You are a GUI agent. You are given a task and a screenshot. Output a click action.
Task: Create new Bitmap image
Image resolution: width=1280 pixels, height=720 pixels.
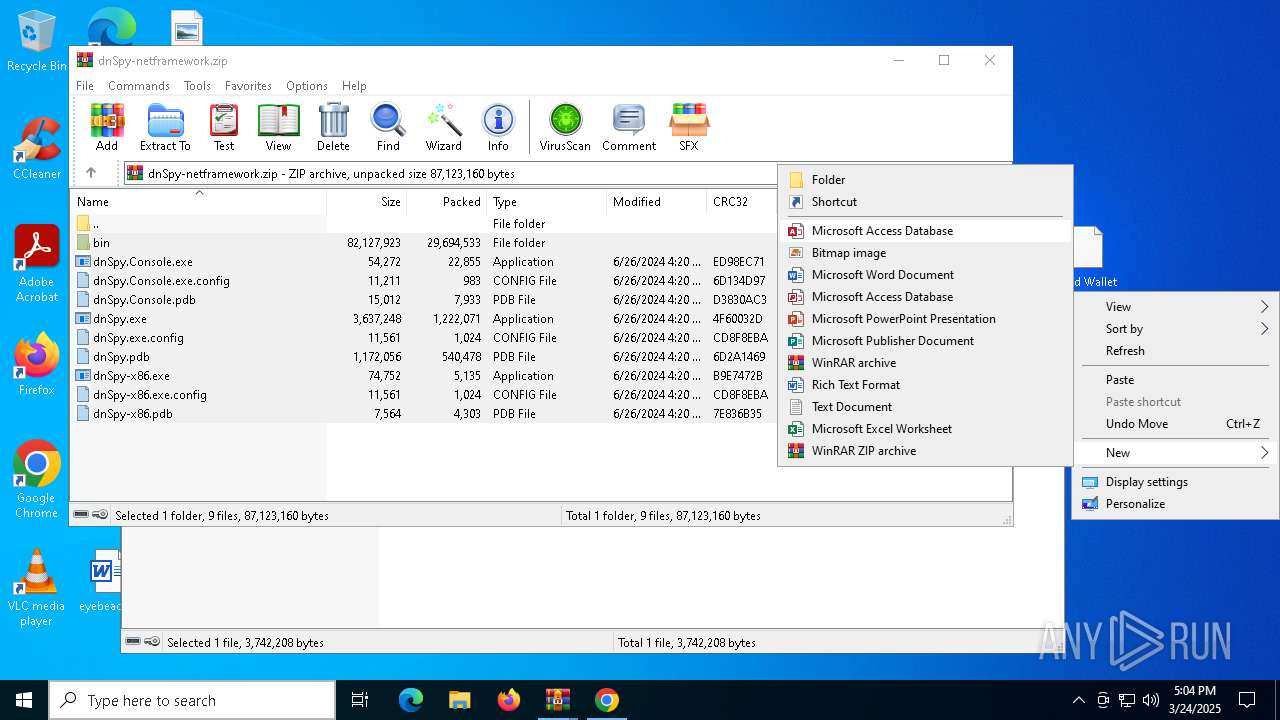click(925, 253)
